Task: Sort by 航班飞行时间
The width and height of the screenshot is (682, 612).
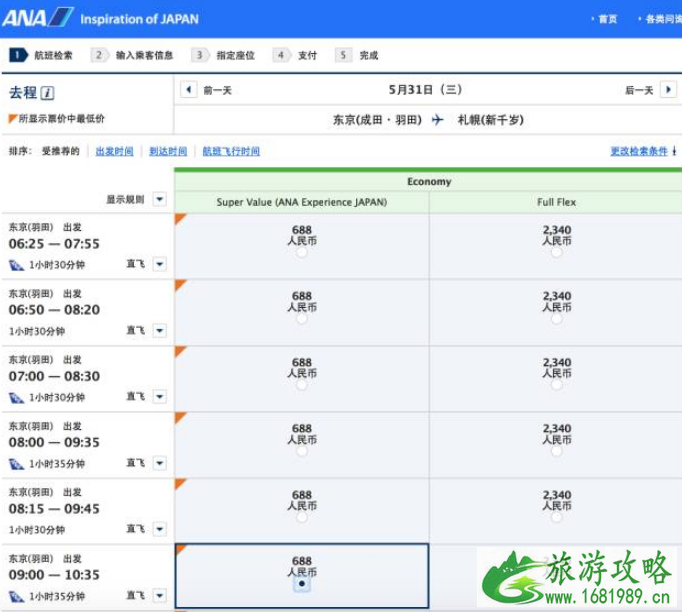Action: (x=231, y=151)
